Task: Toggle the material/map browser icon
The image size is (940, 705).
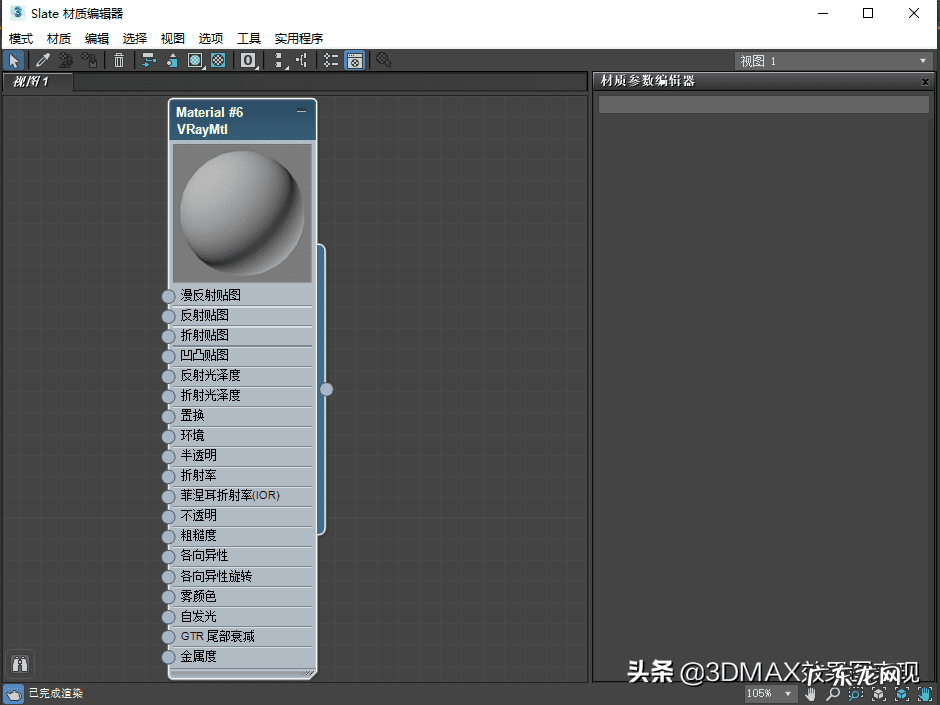Action: [x=331, y=61]
